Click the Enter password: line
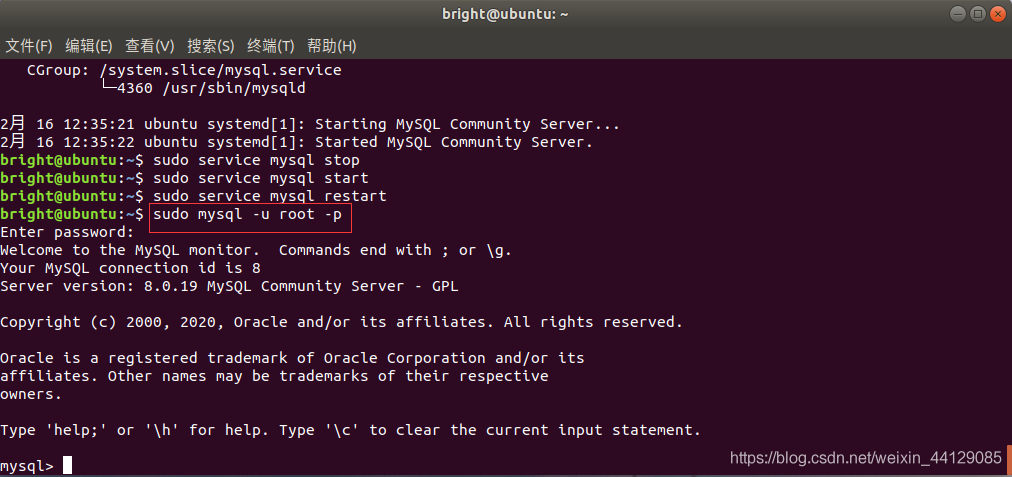Image resolution: width=1012 pixels, height=477 pixels. (x=67, y=232)
